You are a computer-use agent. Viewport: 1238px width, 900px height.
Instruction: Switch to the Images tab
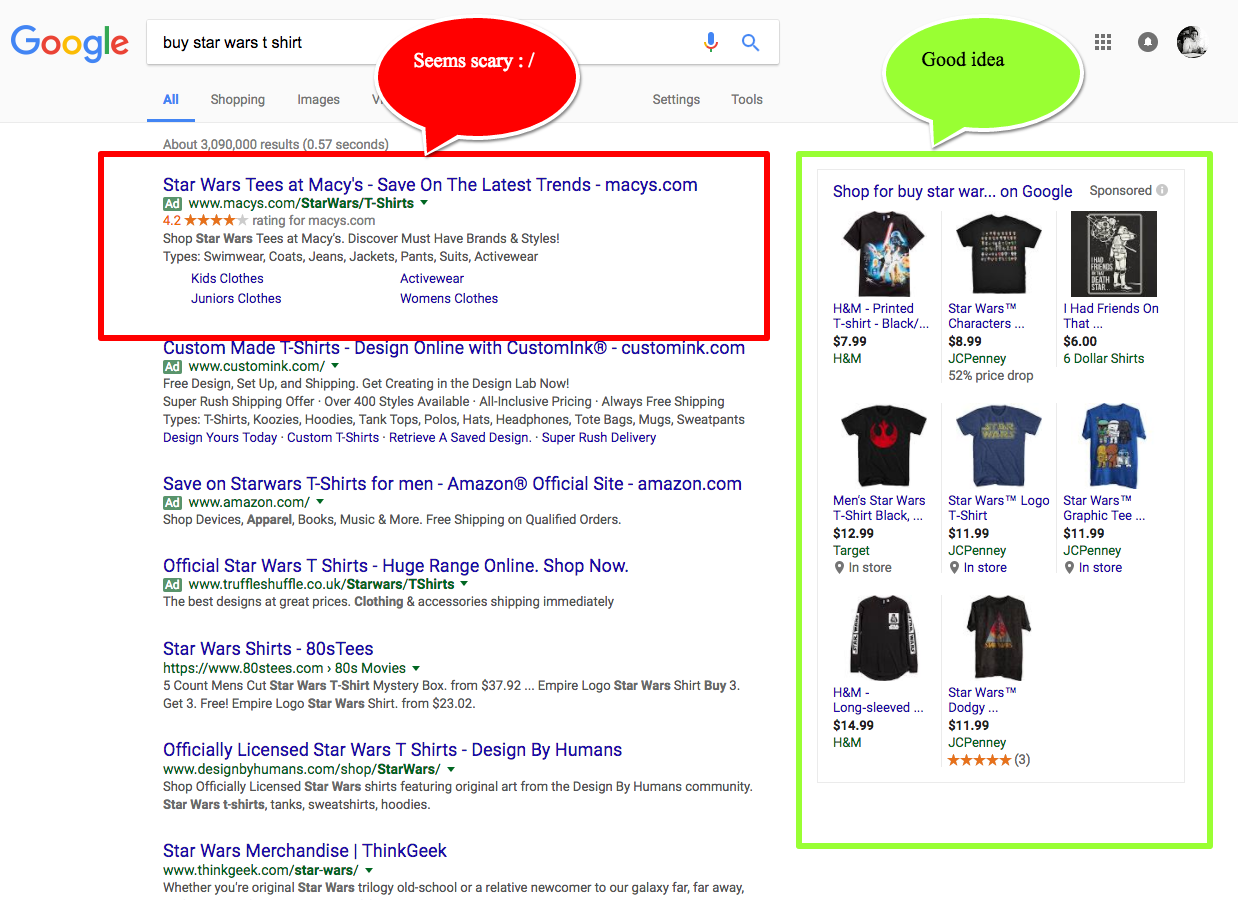(318, 99)
